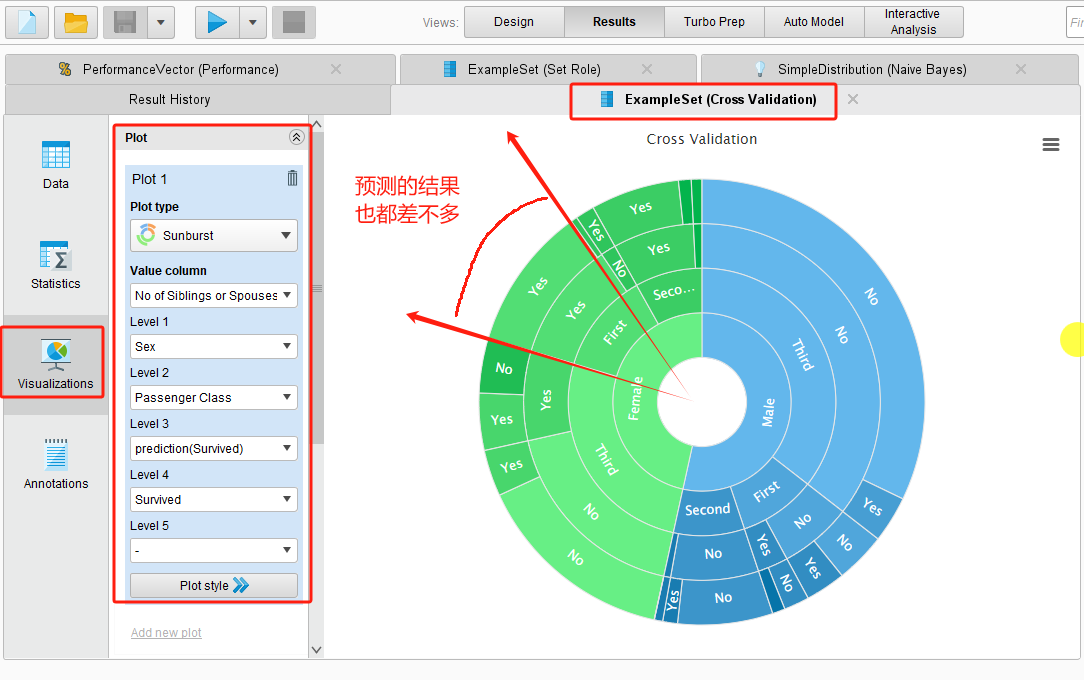Image resolution: width=1084 pixels, height=680 pixels.
Task: Select the female Seco... class segment
Action: click(673, 292)
